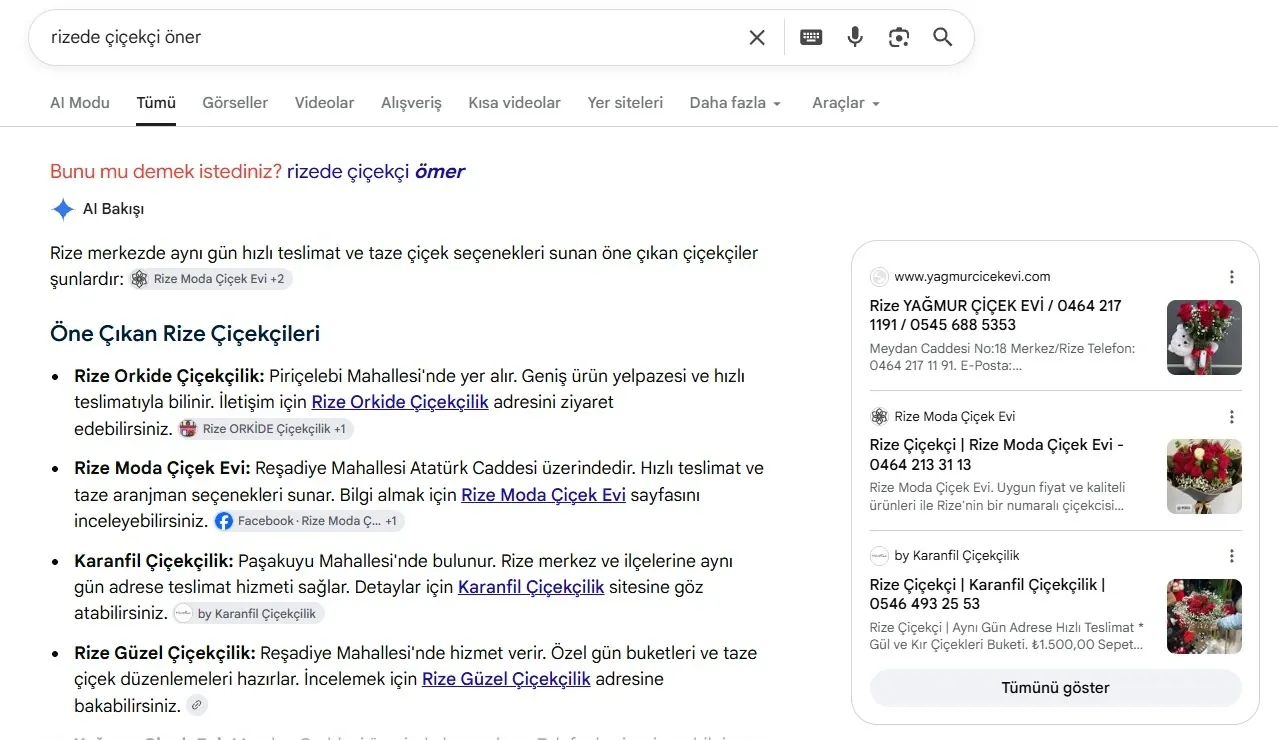Viewport: 1278px width, 740px height.
Task: Switch to AI Modu tab
Action: coord(80,102)
